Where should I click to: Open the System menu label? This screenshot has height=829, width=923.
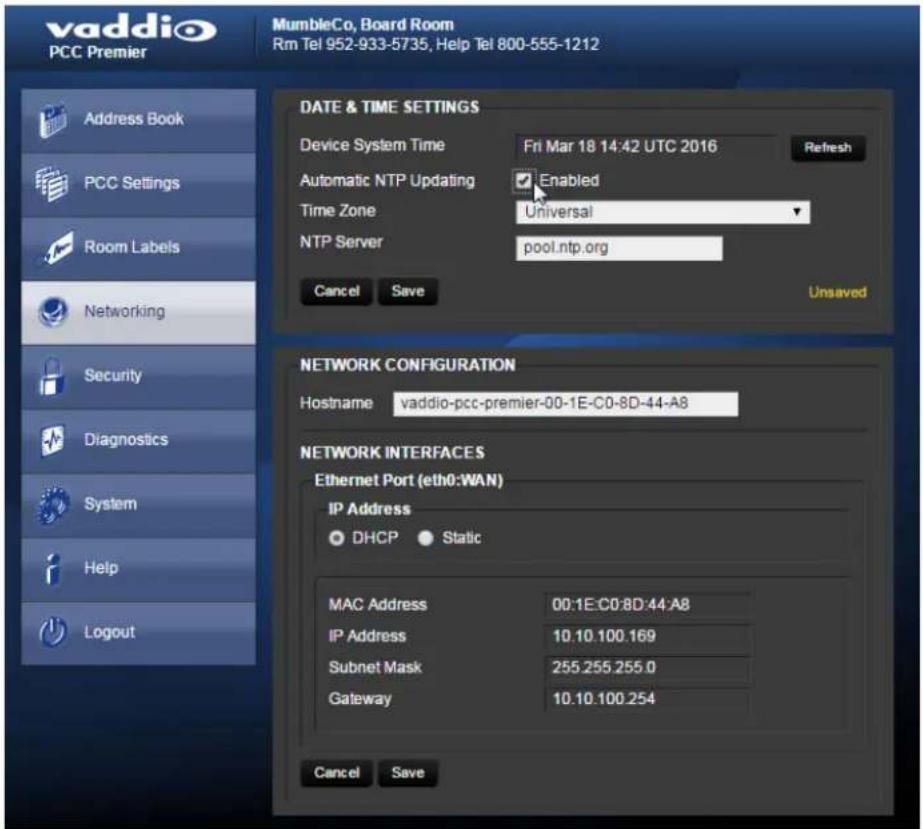tap(110, 504)
